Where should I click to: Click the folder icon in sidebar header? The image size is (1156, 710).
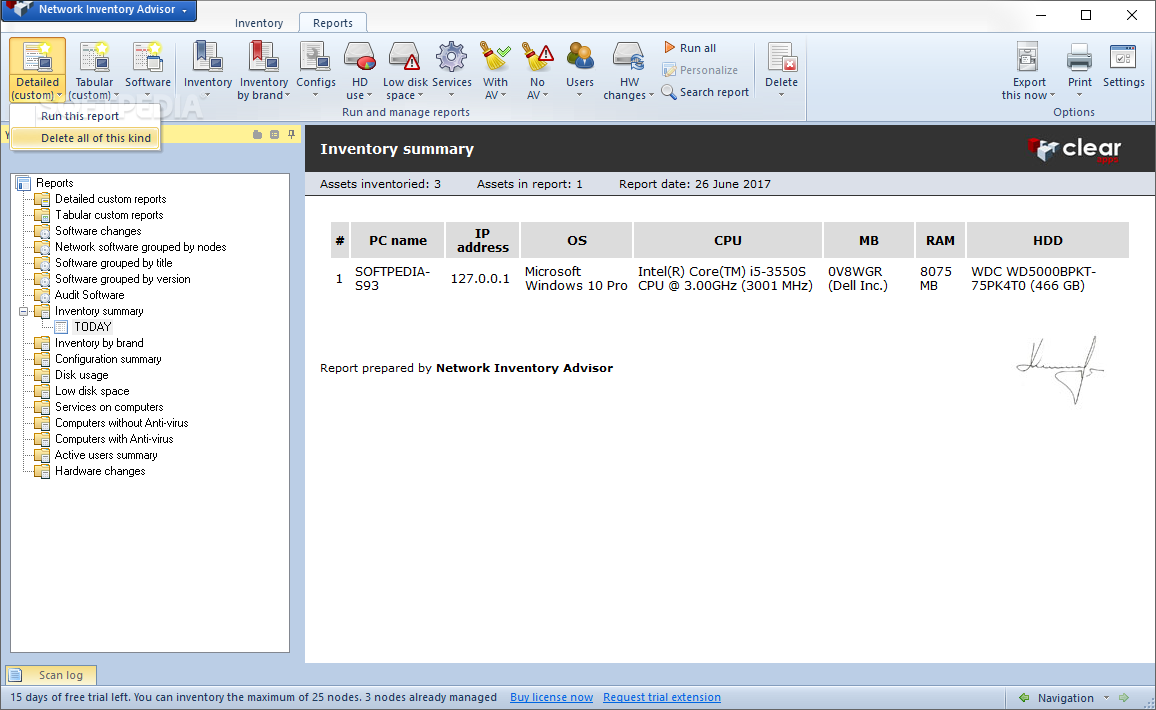coord(257,134)
